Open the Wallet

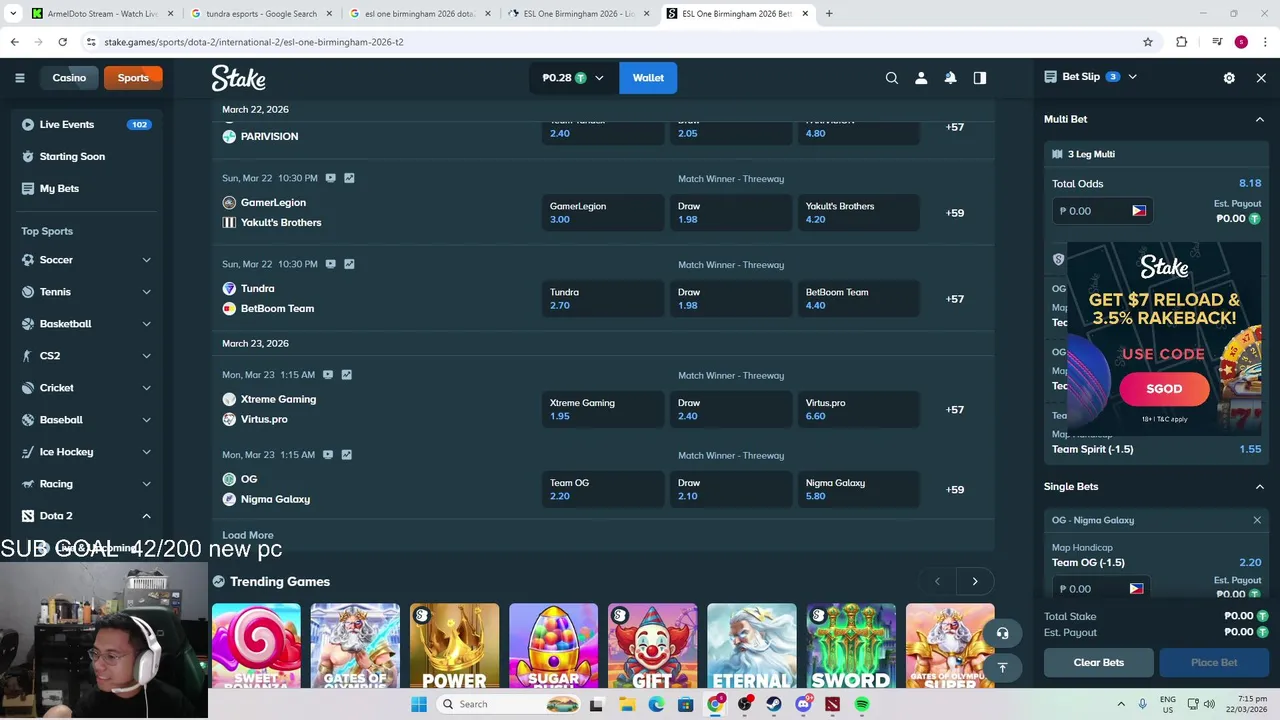click(x=648, y=78)
